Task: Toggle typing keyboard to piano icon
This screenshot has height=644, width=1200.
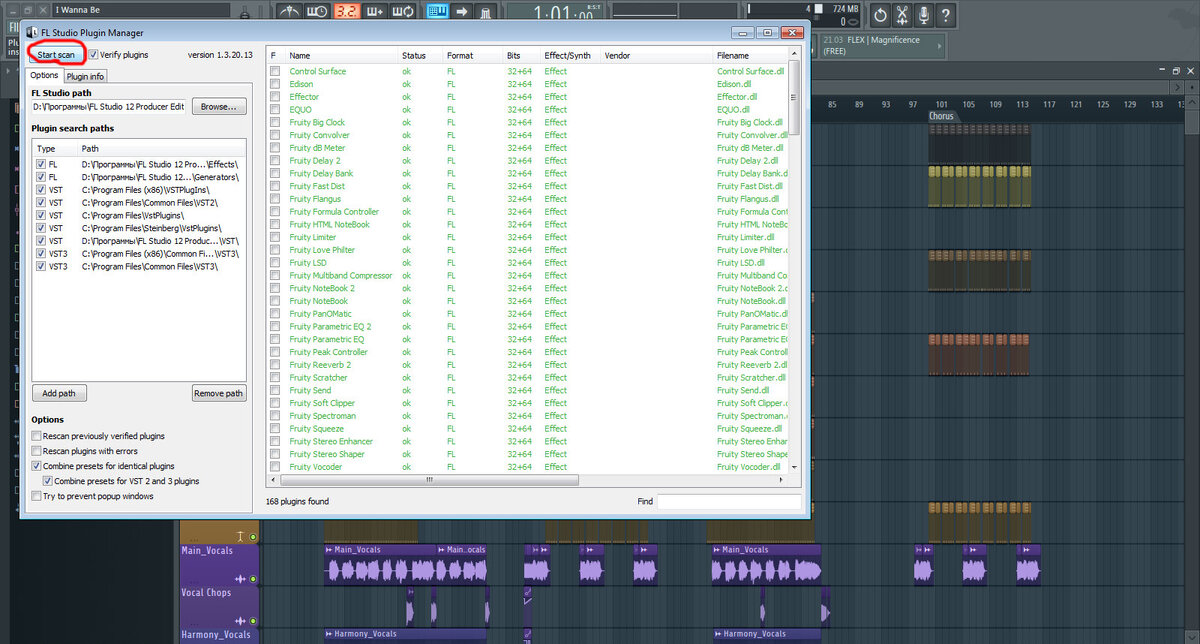Action: (x=437, y=12)
